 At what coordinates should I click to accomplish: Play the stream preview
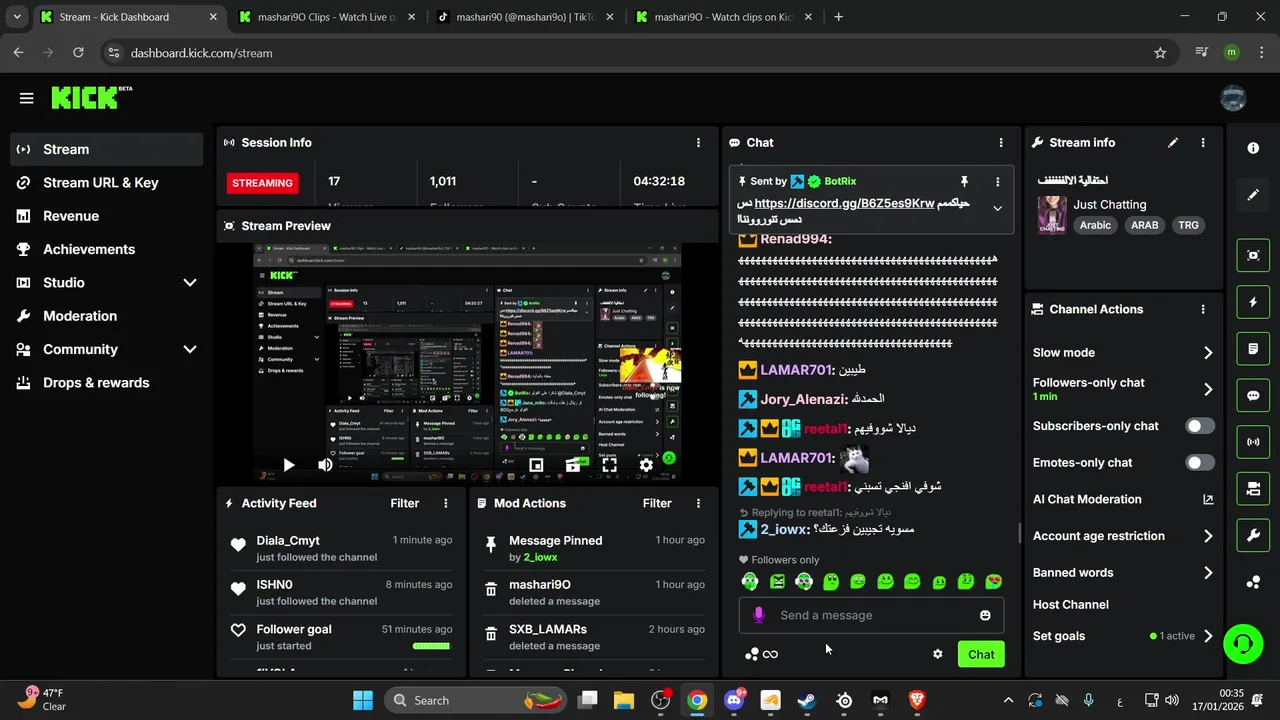coord(288,465)
